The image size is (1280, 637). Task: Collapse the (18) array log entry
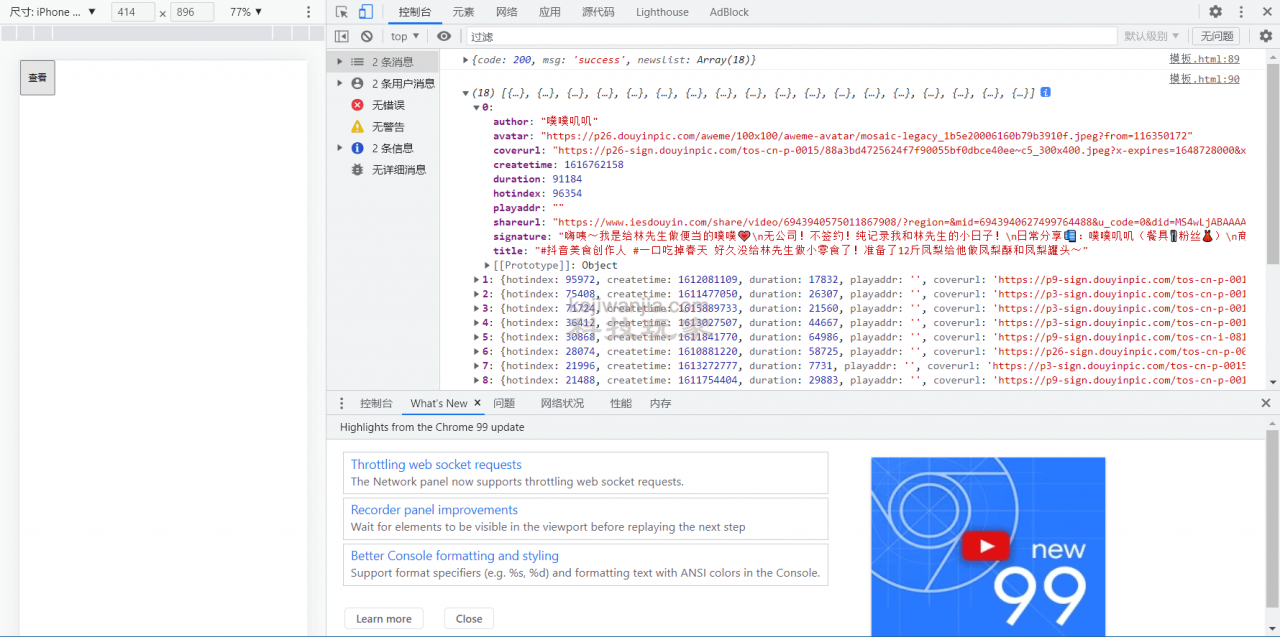[x=465, y=93]
